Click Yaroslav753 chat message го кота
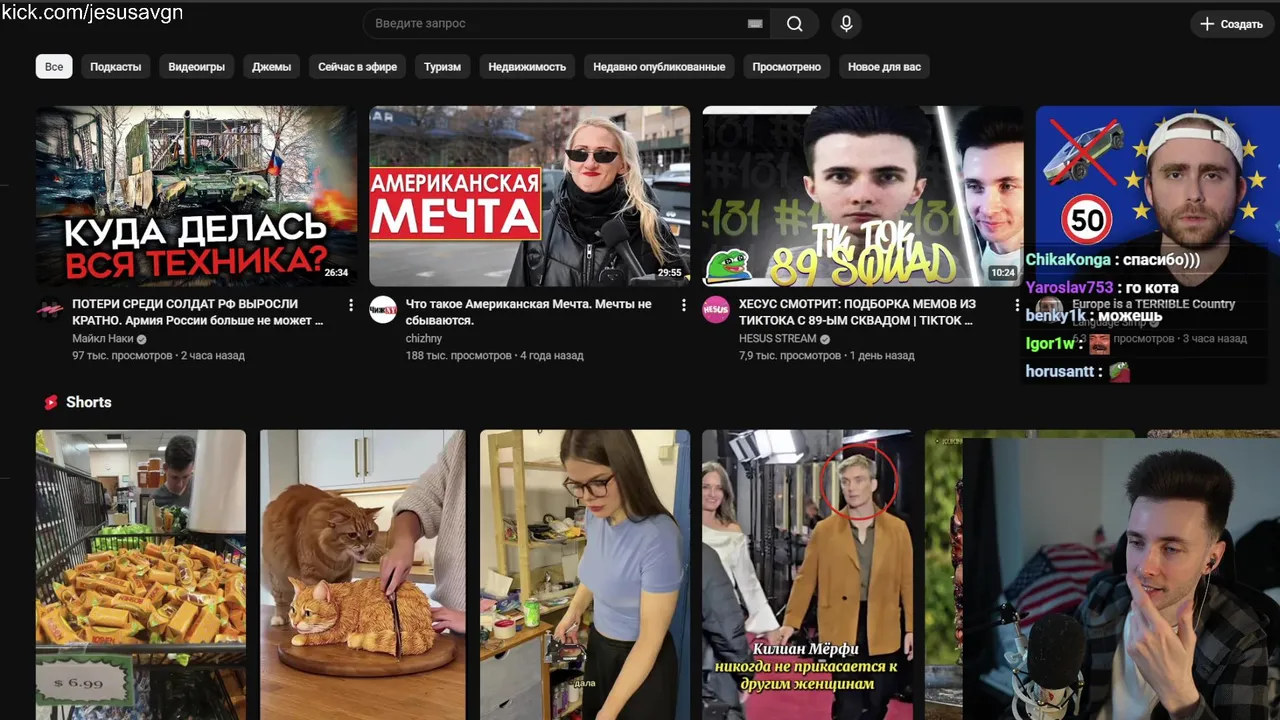The height and width of the screenshot is (720, 1280). coord(1152,288)
